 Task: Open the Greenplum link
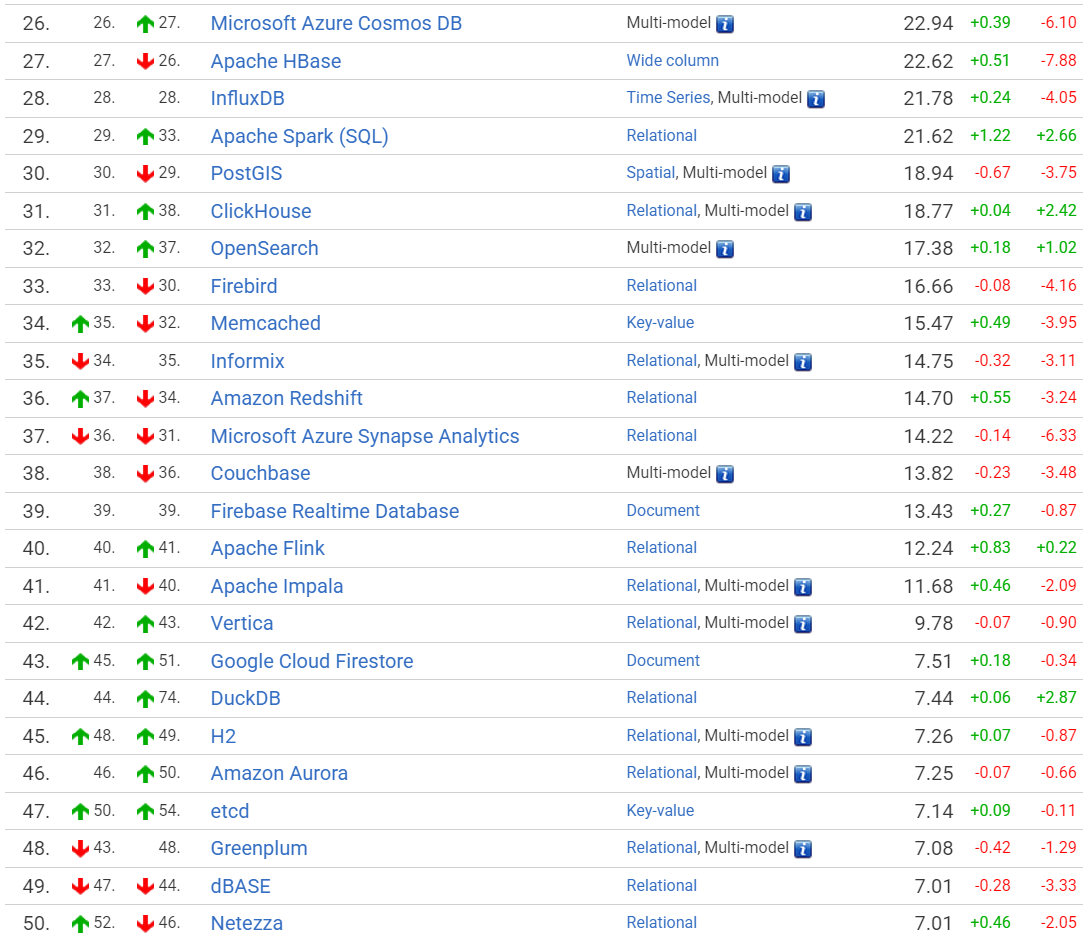coord(259,848)
